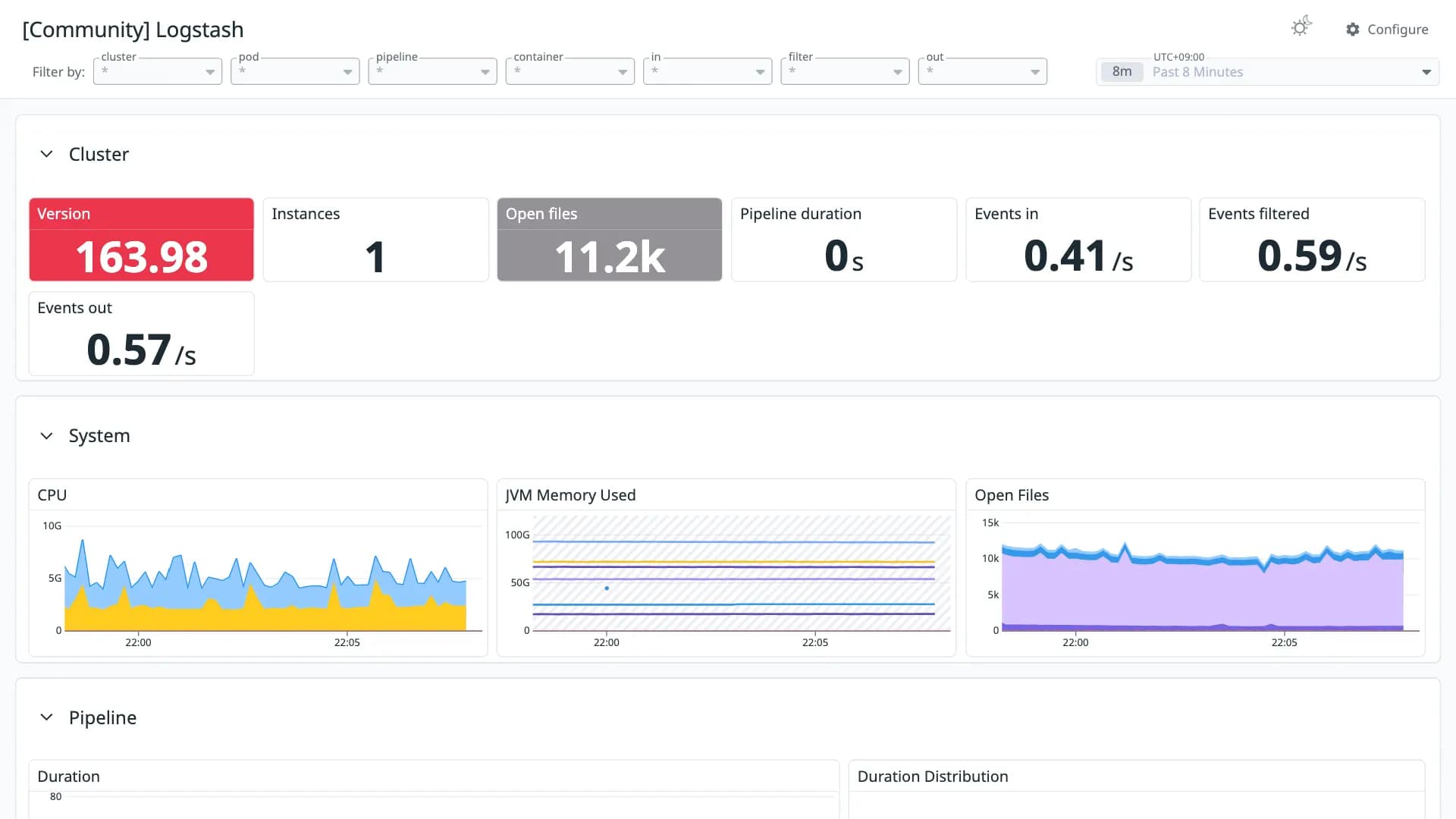This screenshot has height=819, width=1456.
Task: Click the Pipeline section heading
Action: [x=102, y=717]
